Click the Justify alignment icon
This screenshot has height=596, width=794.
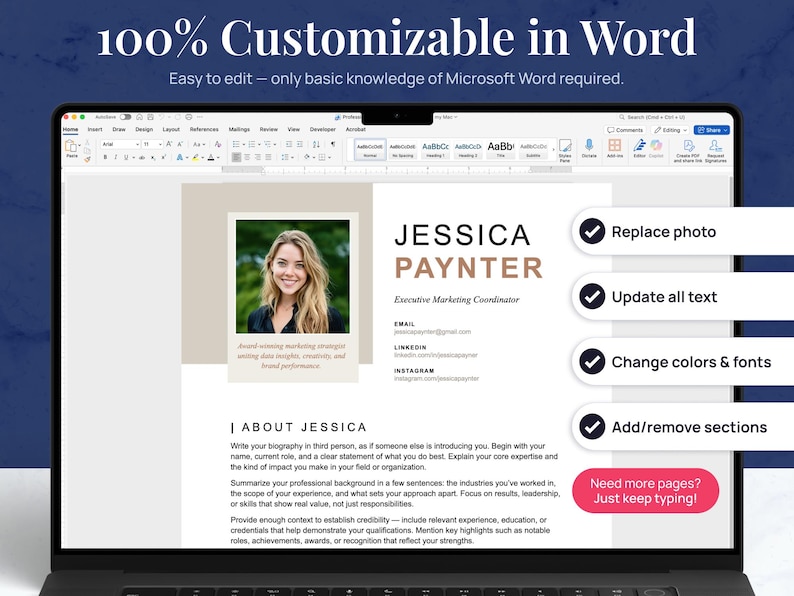click(268, 157)
